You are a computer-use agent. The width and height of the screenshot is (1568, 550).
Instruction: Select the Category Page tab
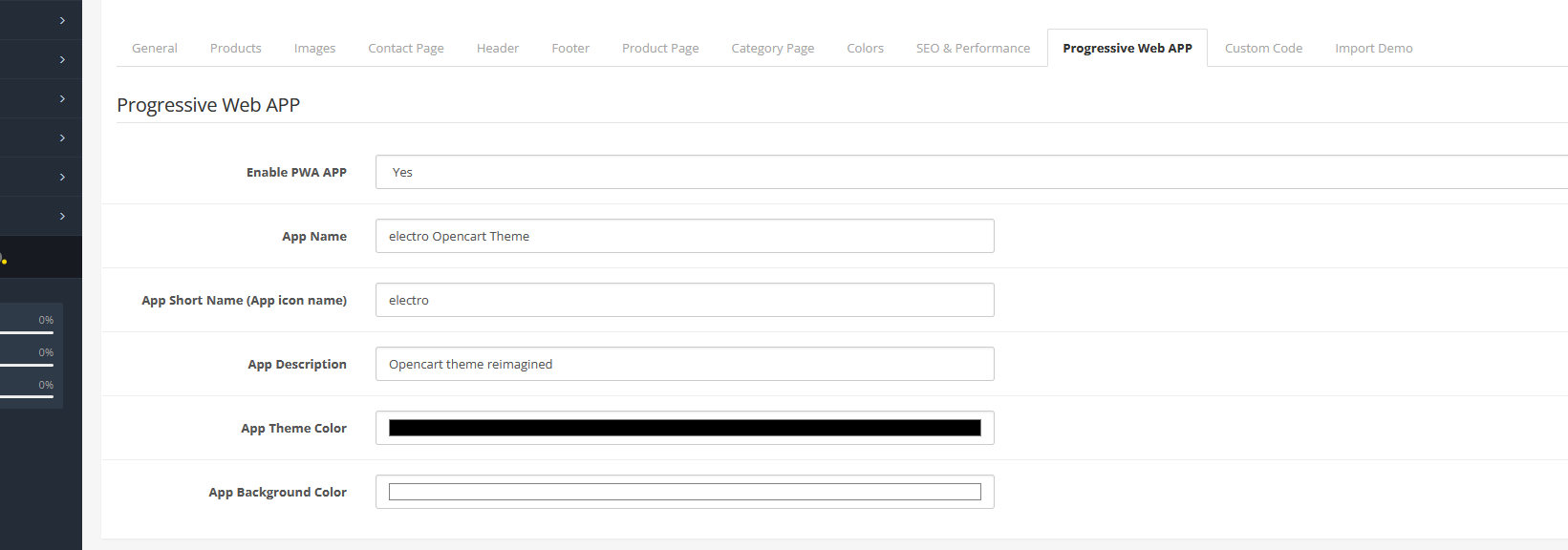click(x=773, y=48)
